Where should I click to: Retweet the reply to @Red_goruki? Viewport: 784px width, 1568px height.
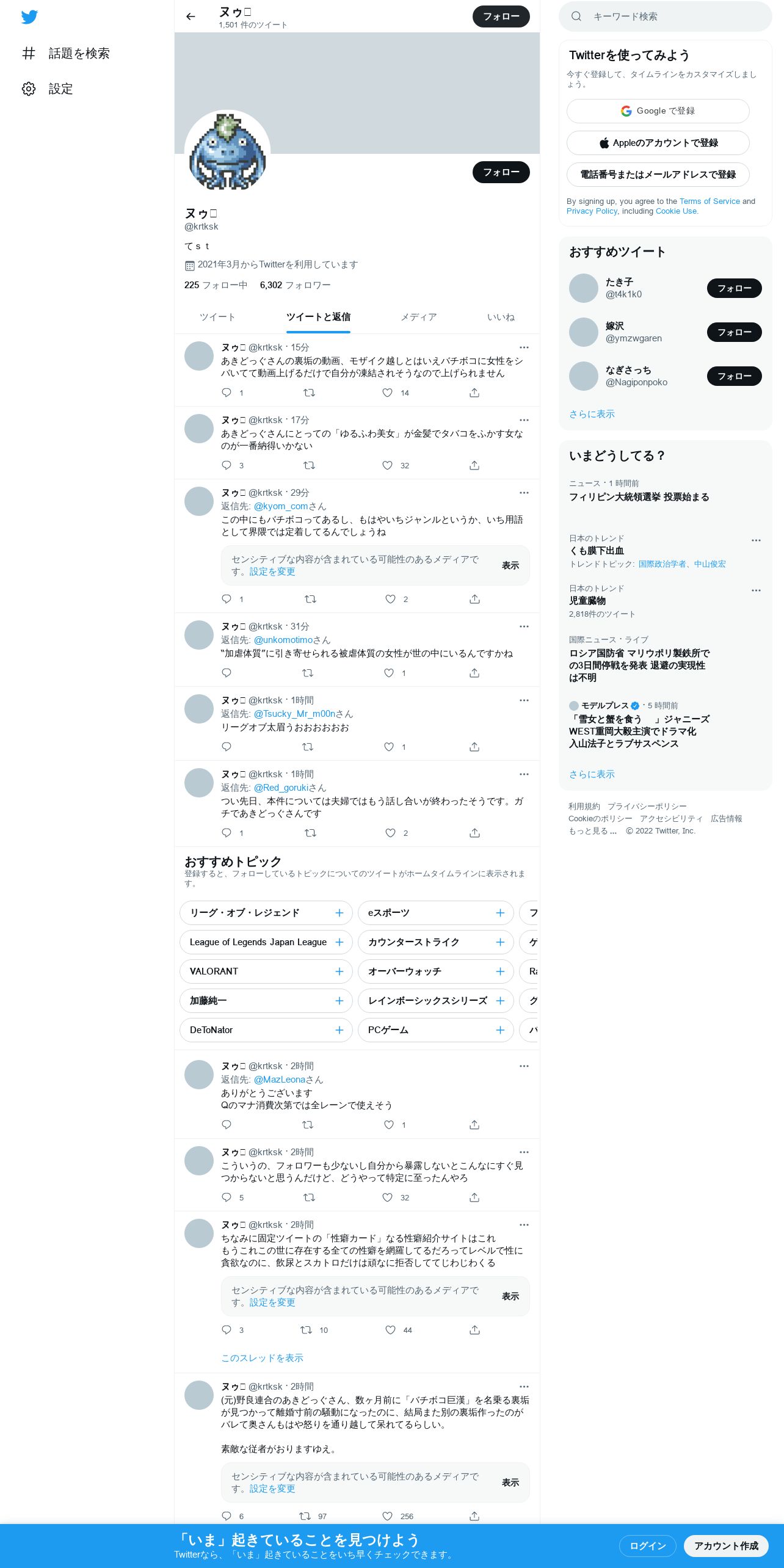coord(310,833)
